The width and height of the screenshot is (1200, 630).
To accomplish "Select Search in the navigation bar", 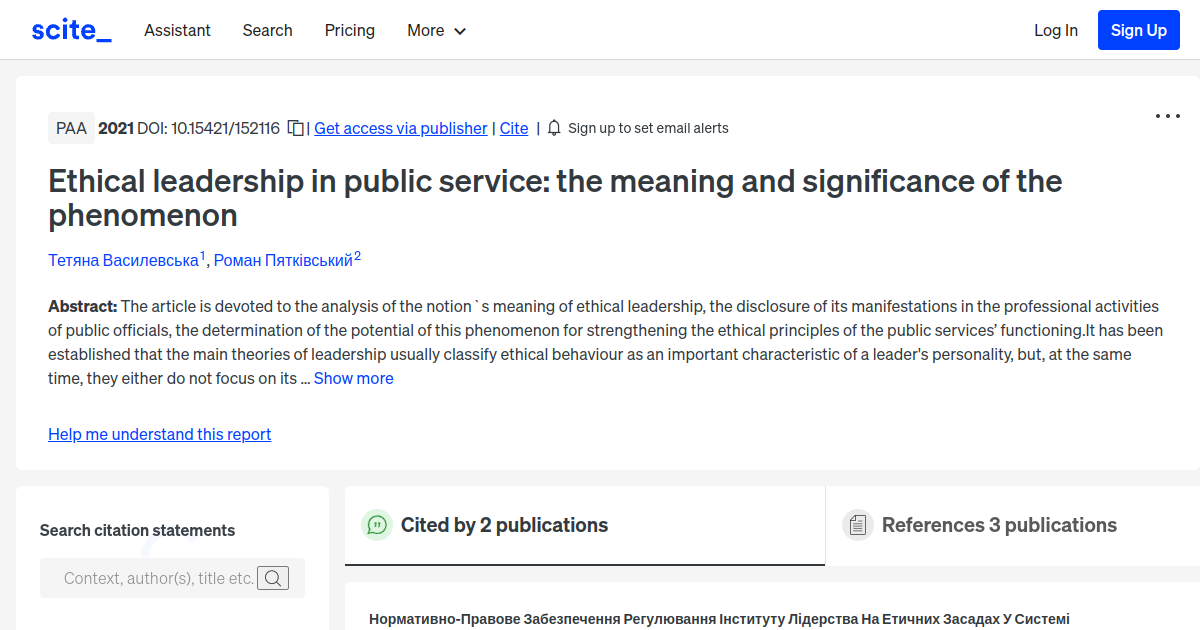I will [x=267, y=31].
